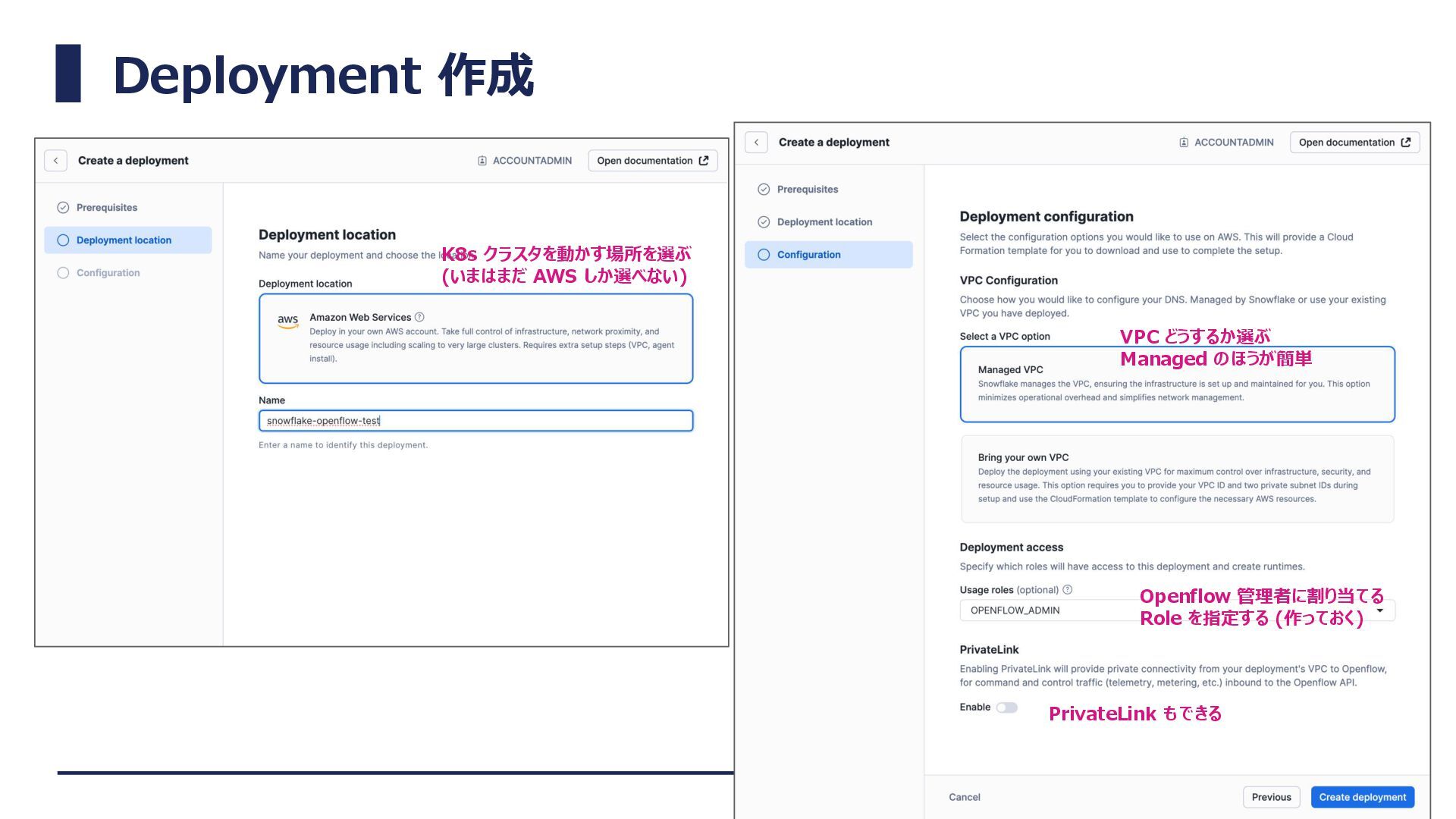Click Usage roles help question icon
This screenshot has height=819, width=1456.
[x=1067, y=590]
